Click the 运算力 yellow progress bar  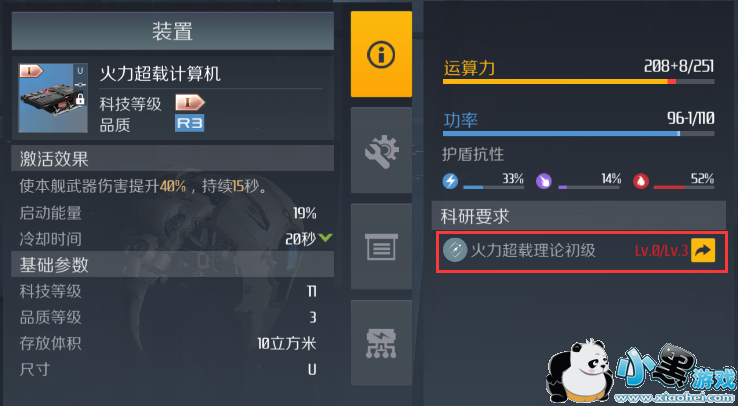pyautogui.click(x=578, y=81)
